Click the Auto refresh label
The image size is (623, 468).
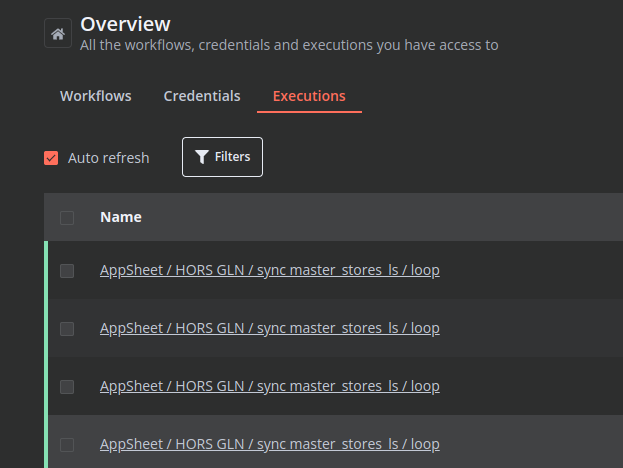[x=108, y=158]
